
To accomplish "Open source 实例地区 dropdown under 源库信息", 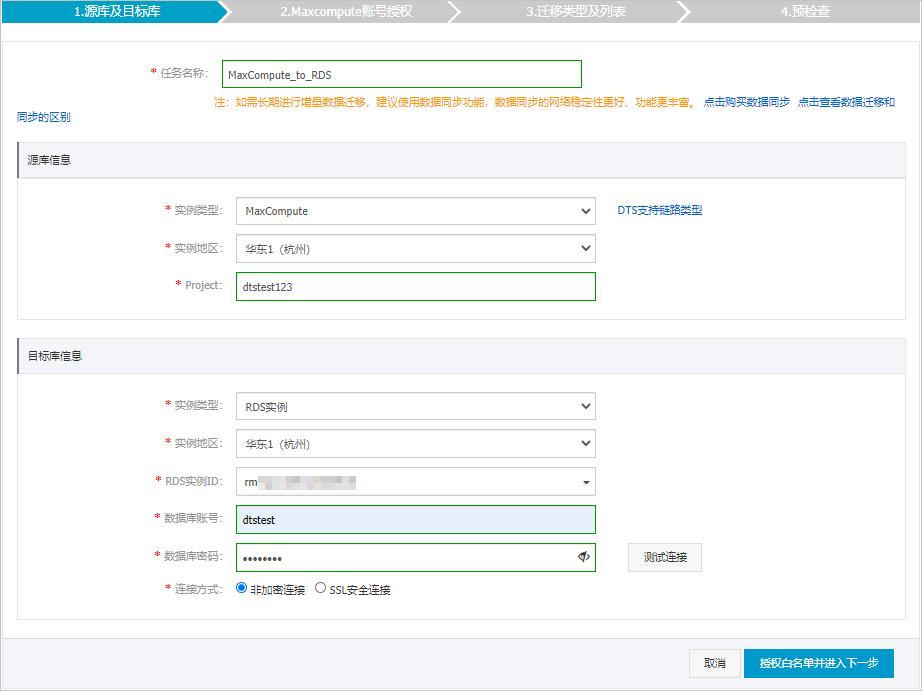I will (416, 249).
